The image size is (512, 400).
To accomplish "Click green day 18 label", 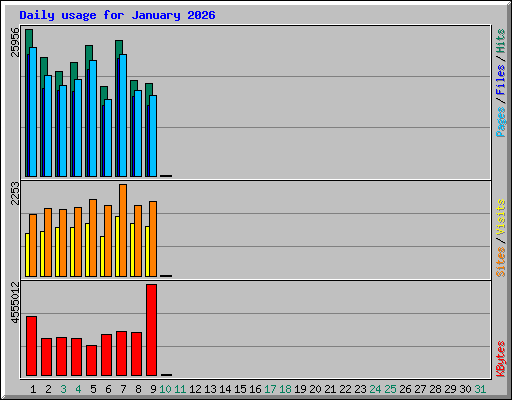I will (x=285, y=389).
